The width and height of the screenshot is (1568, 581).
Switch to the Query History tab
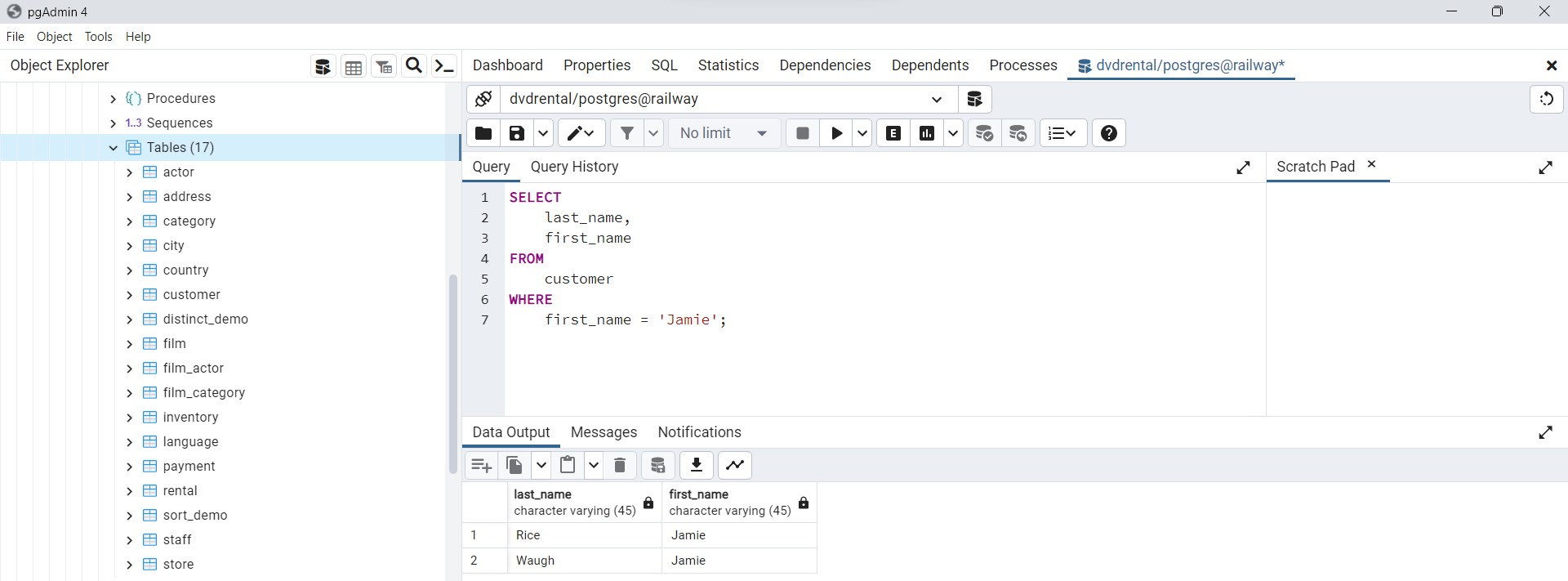click(575, 167)
